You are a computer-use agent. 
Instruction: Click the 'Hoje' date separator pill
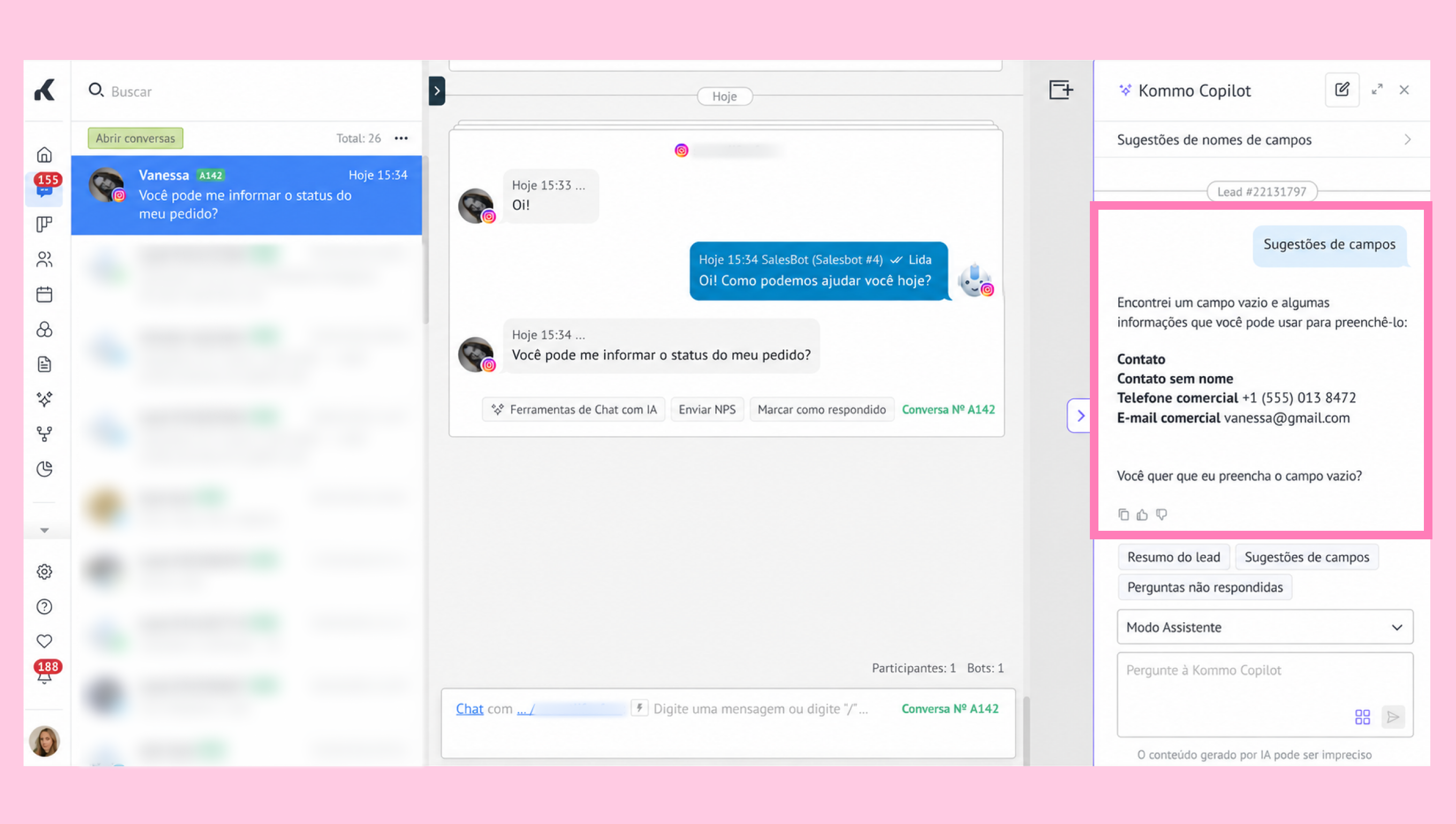click(725, 96)
